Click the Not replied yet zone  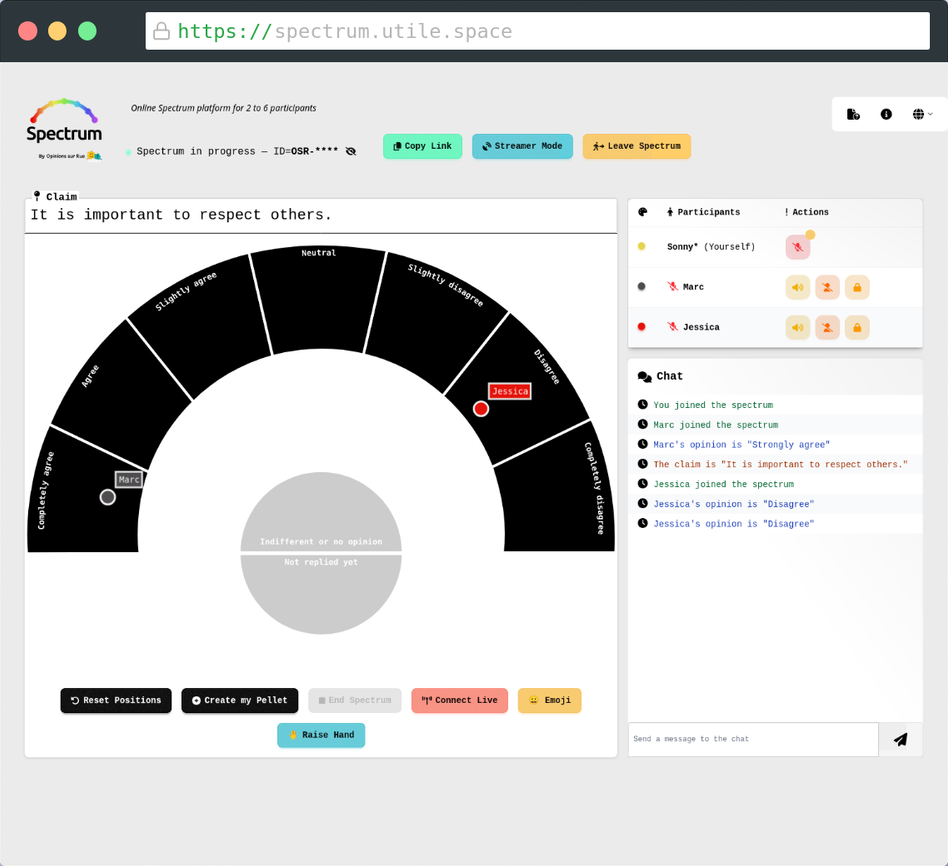point(321,594)
